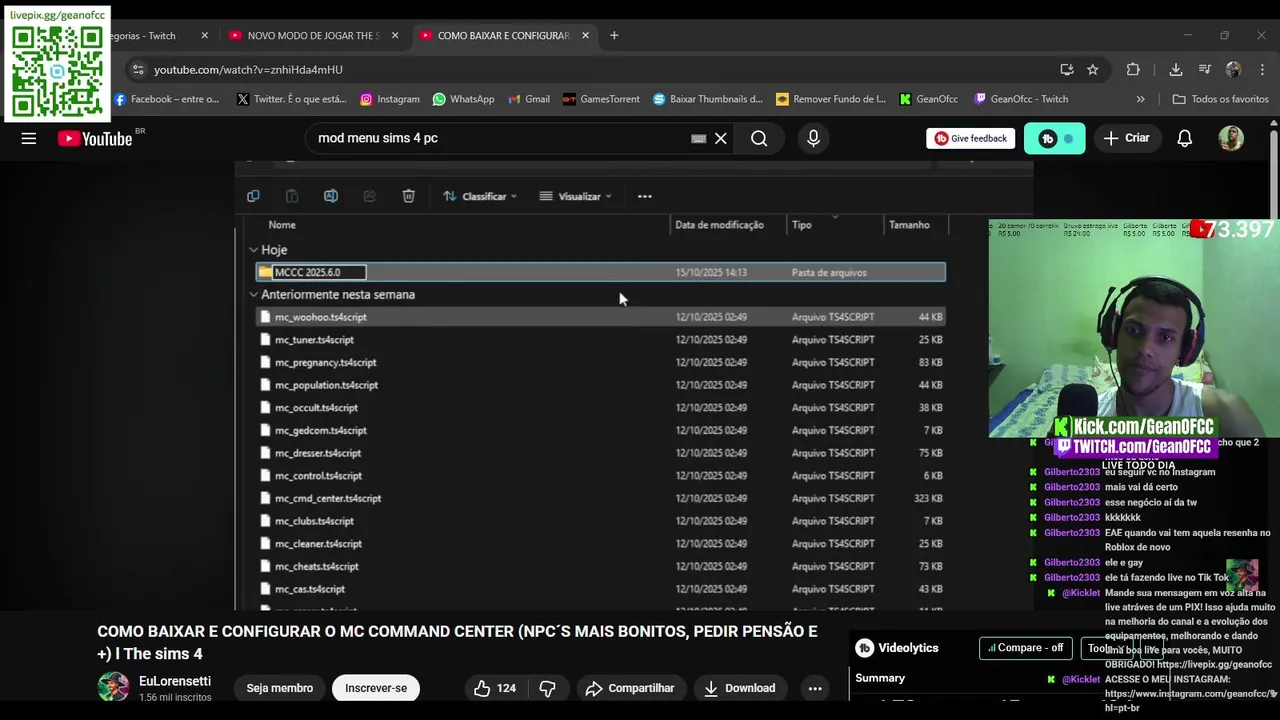This screenshot has height=720, width=1280.
Task: Click the Give feedback button
Action: (x=970, y=138)
